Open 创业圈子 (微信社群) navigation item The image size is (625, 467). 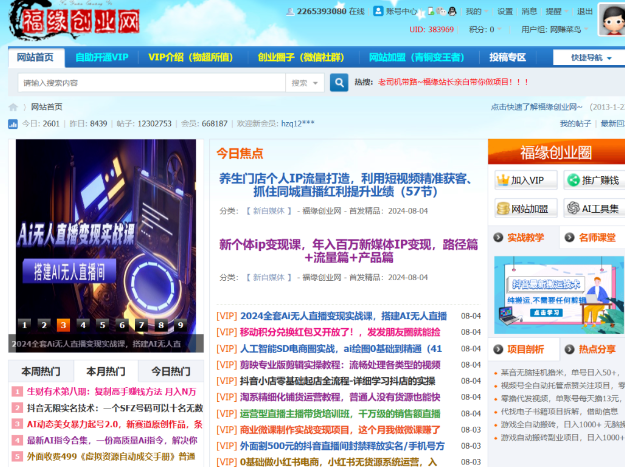(301, 57)
